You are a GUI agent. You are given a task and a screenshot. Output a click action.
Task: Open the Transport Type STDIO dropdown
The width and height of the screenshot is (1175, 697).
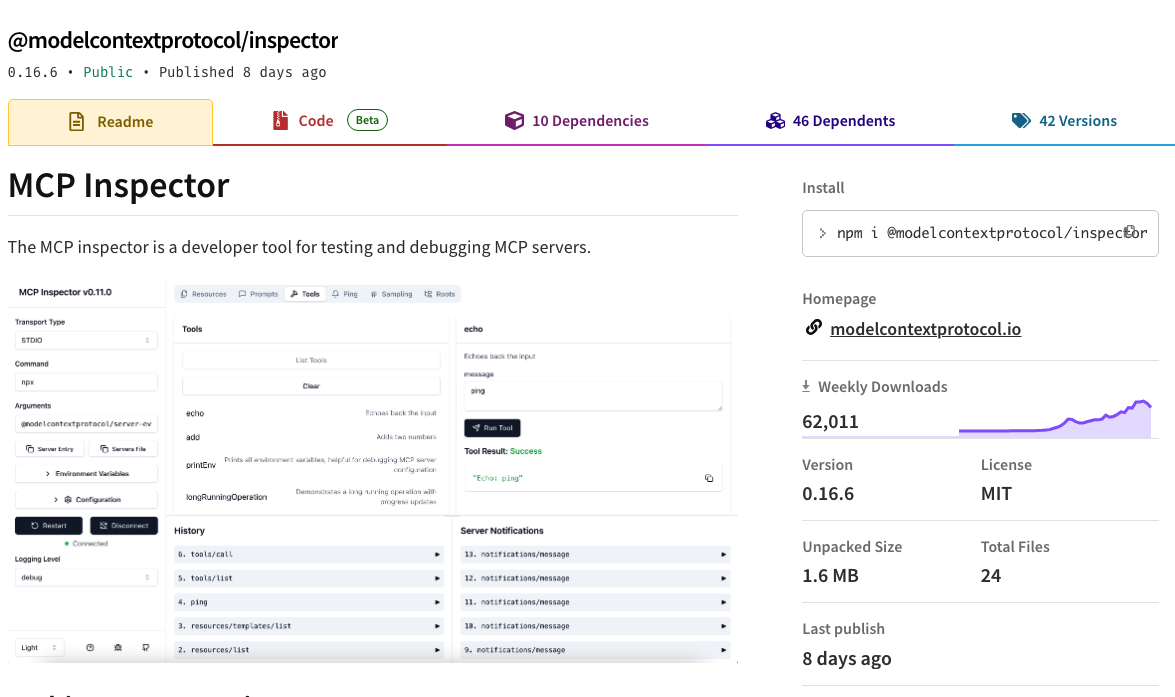[86, 340]
